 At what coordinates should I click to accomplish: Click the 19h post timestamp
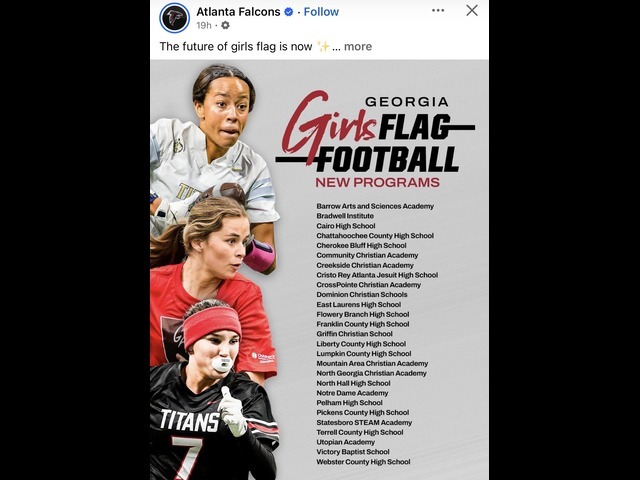click(x=204, y=25)
